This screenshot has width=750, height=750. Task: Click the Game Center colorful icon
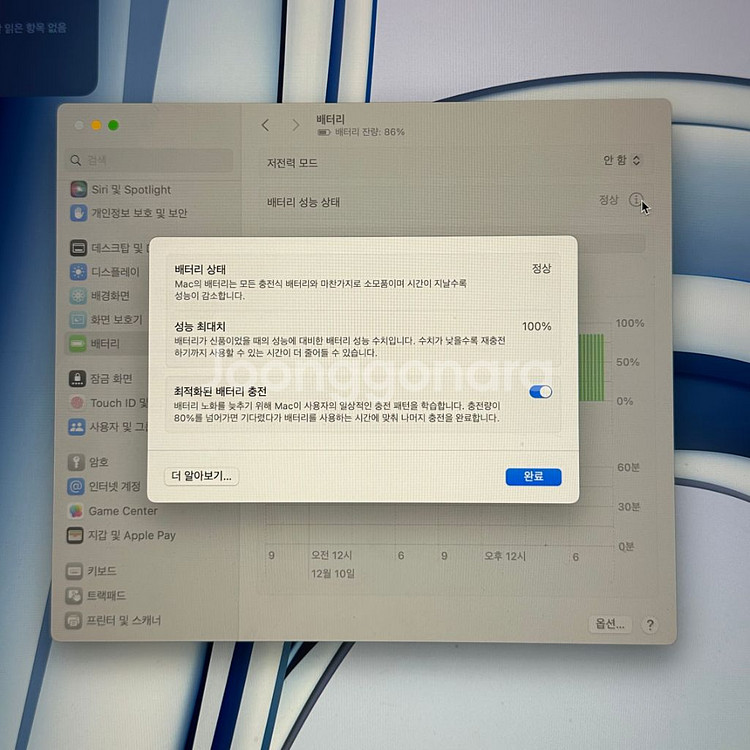(x=76, y=511)
